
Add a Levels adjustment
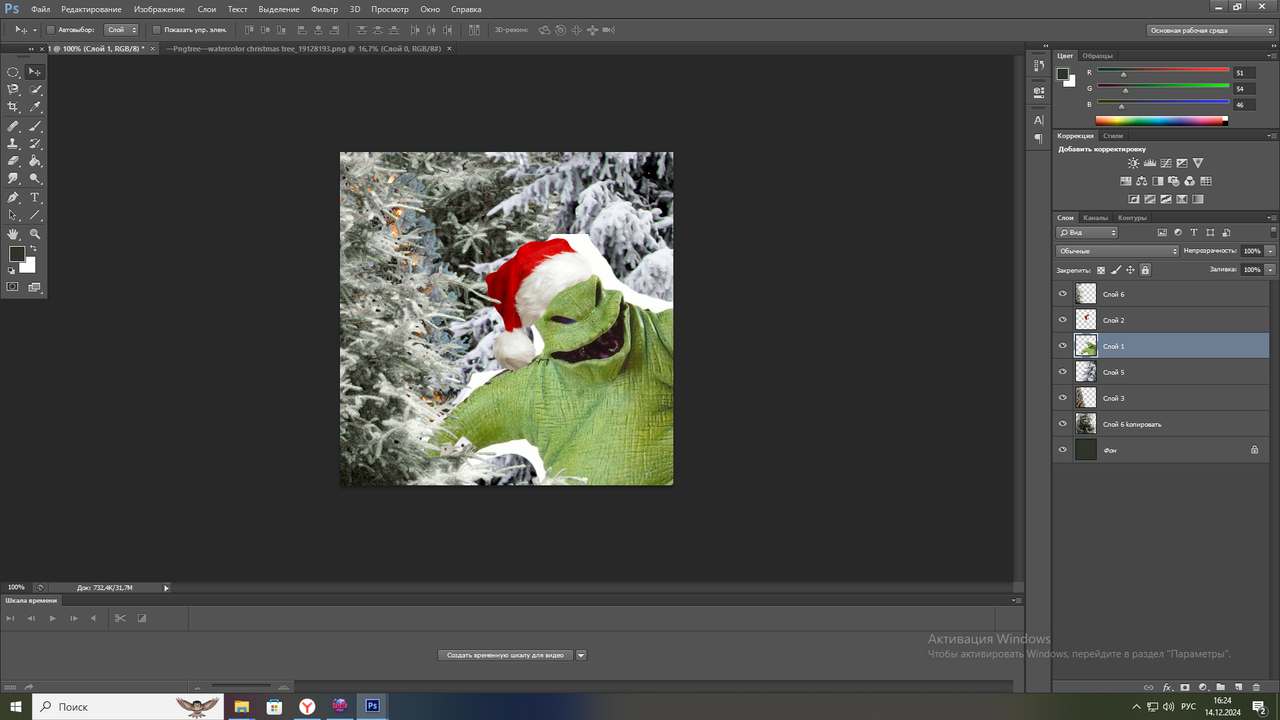(x=1149, y=163)
